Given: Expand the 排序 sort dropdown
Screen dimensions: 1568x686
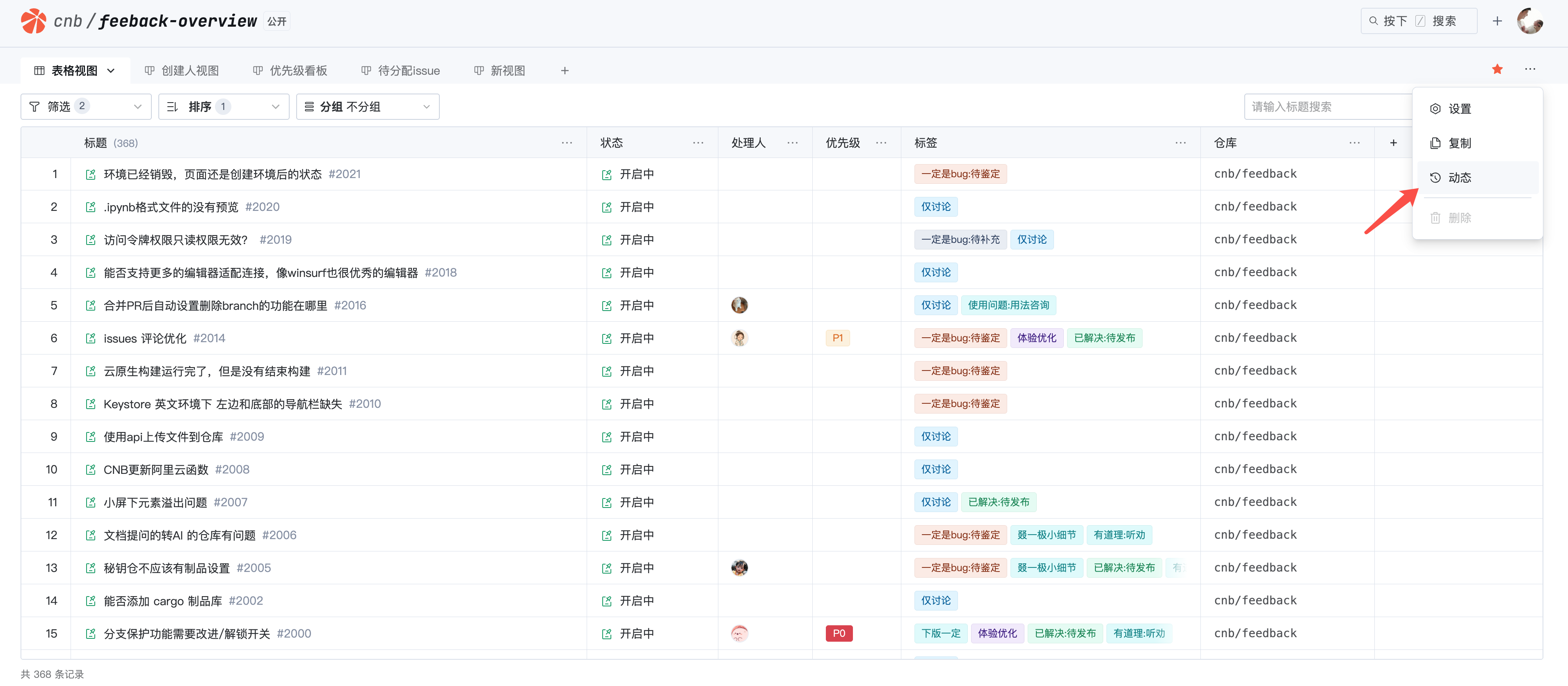Looking at the screenshot, I should tap(224, 107).
